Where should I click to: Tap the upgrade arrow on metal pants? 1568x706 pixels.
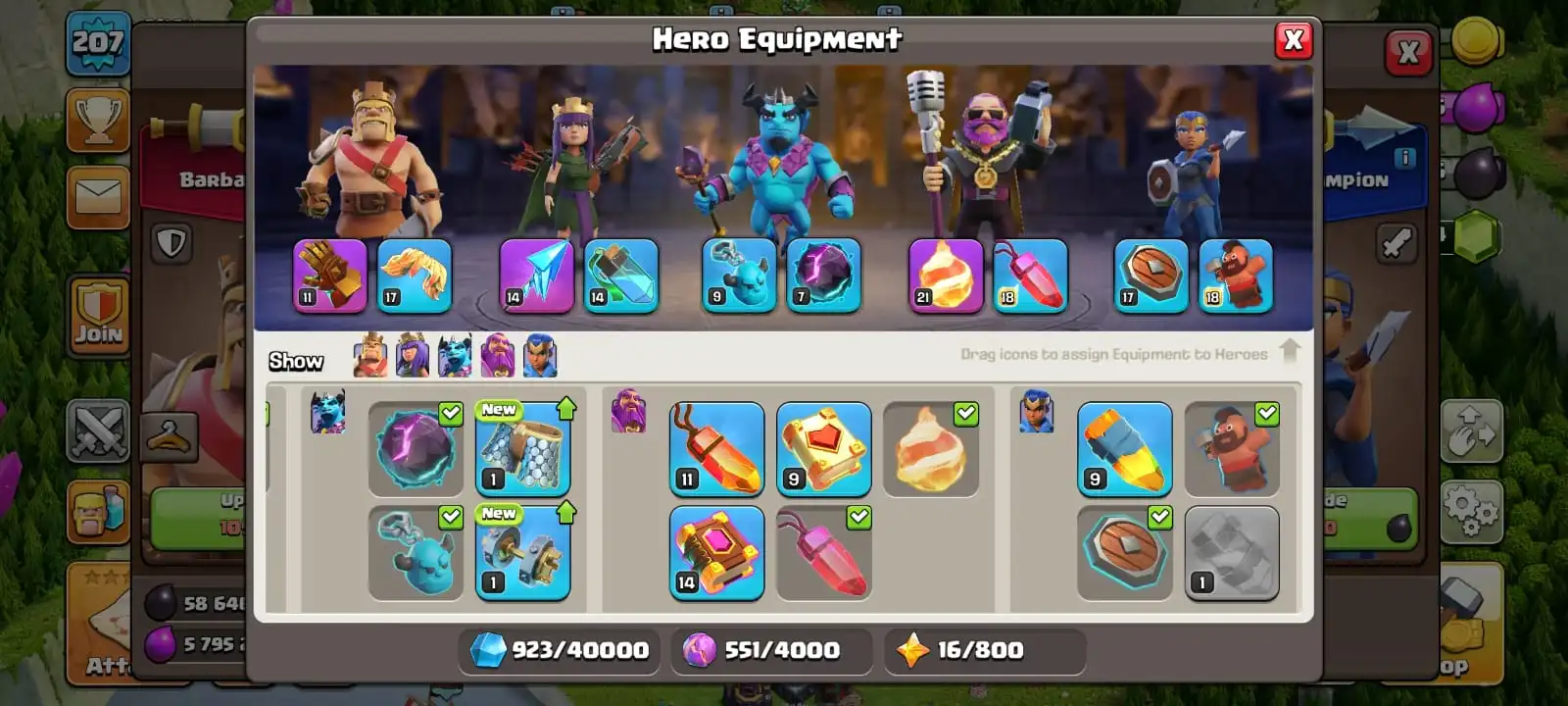[566, 408]
